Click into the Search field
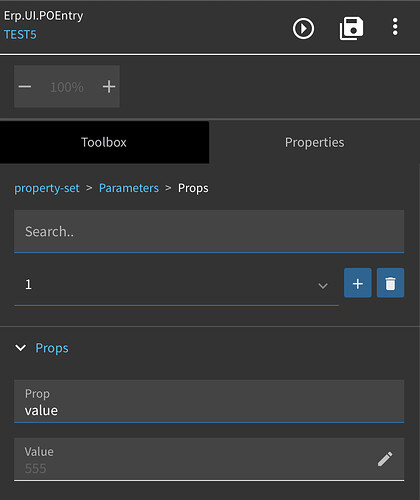 tap(209, 231)
